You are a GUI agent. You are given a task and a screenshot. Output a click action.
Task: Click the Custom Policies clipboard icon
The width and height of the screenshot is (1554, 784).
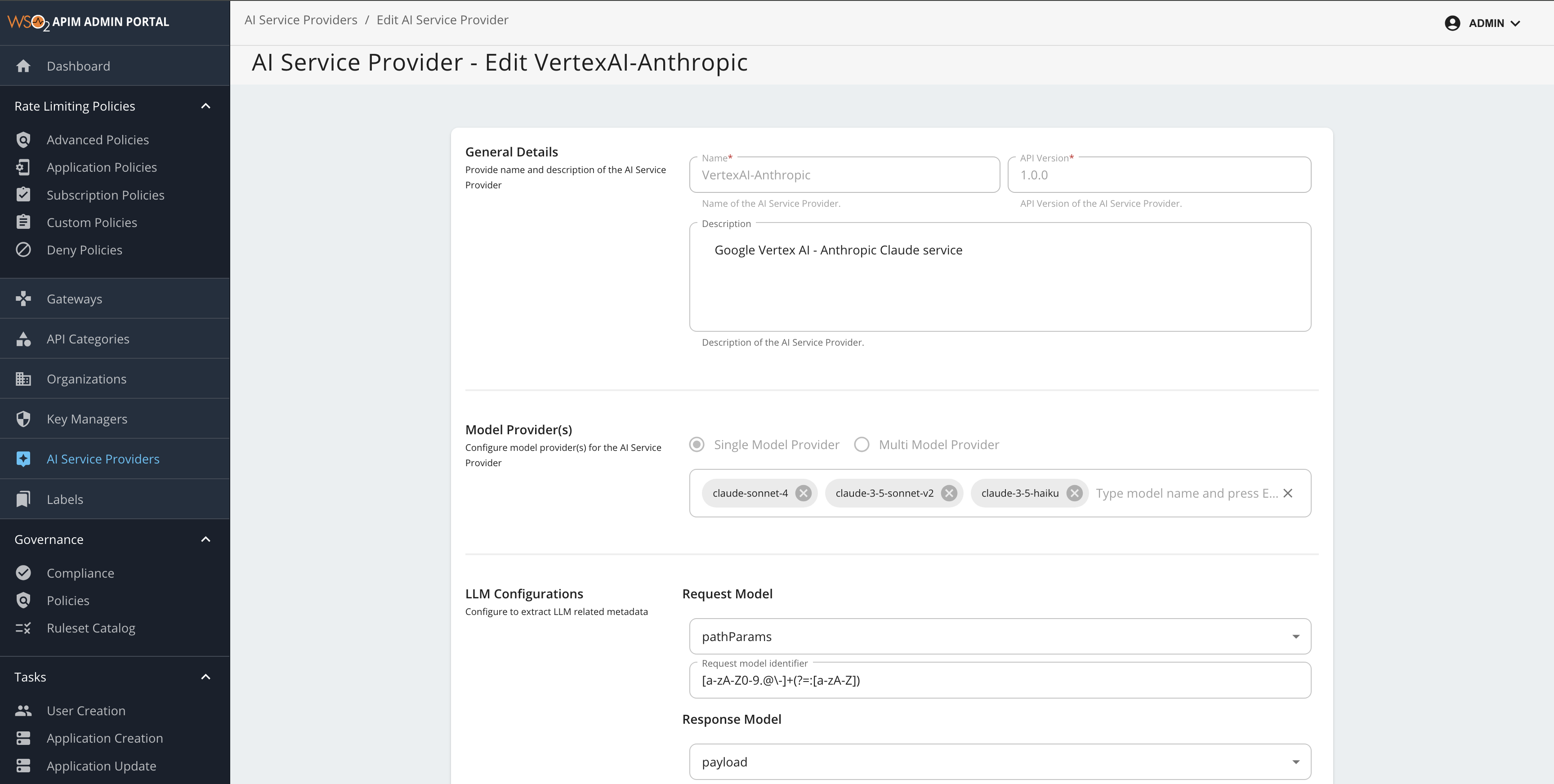[23, 222]
